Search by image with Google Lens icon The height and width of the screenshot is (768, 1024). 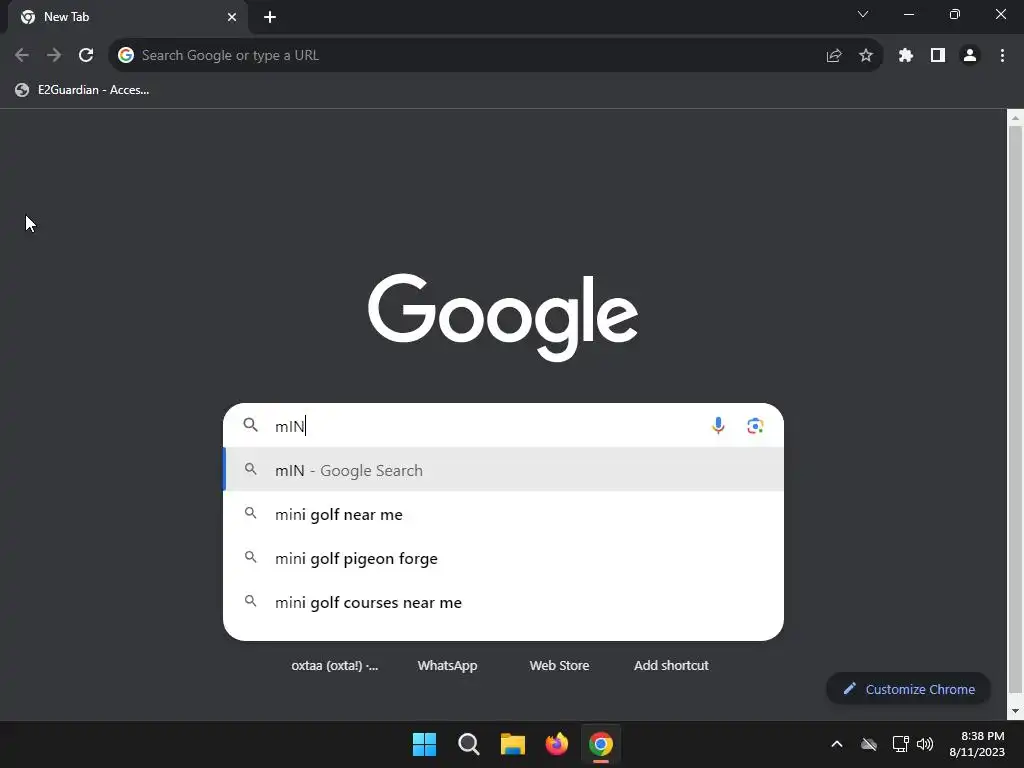pyautogui.click(x=755, y=426)
